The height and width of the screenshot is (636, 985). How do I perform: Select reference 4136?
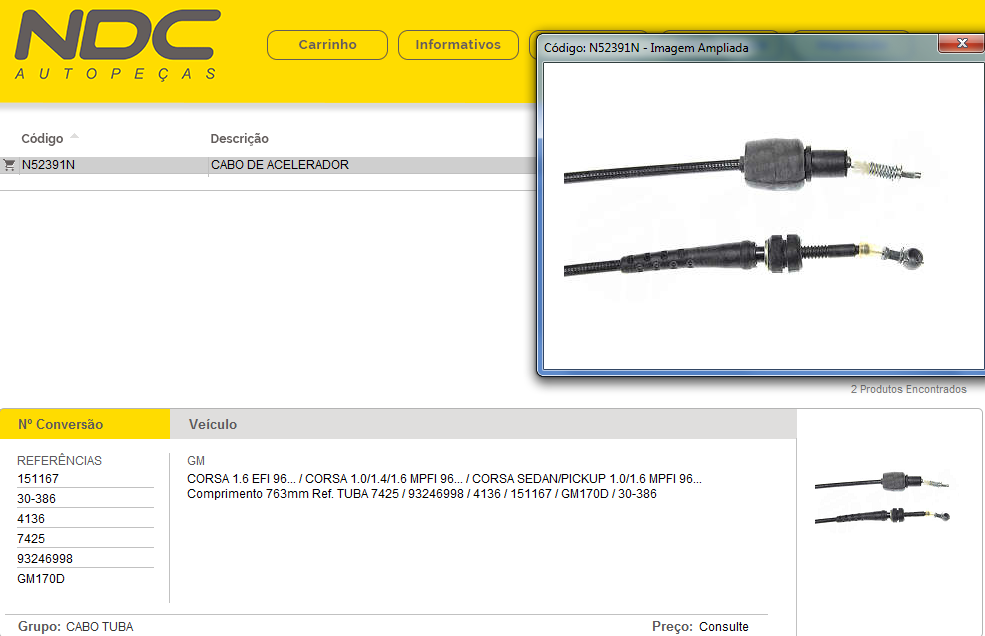(31, 519)
